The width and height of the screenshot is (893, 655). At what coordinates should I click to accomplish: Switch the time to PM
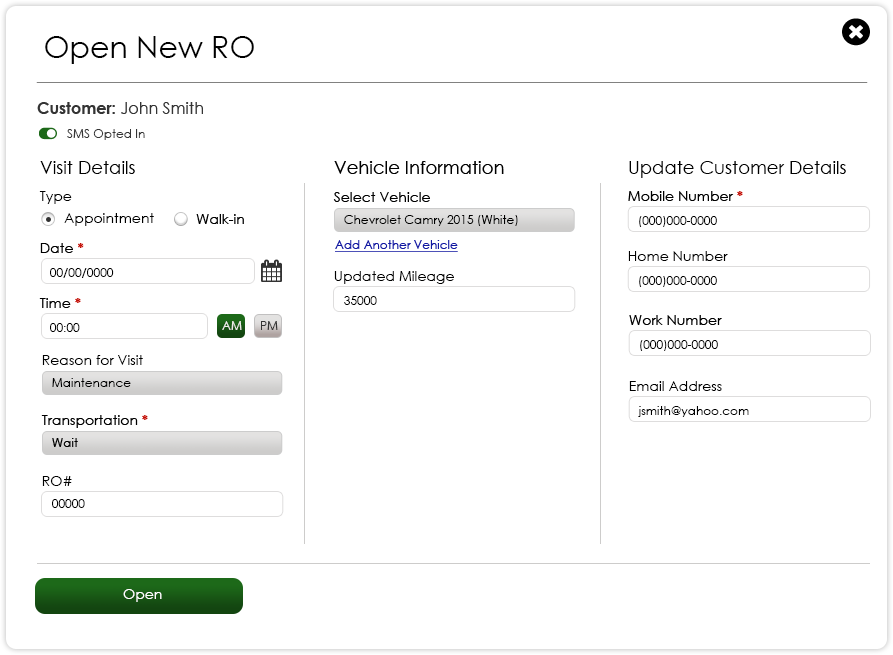[x=268, y=326]
